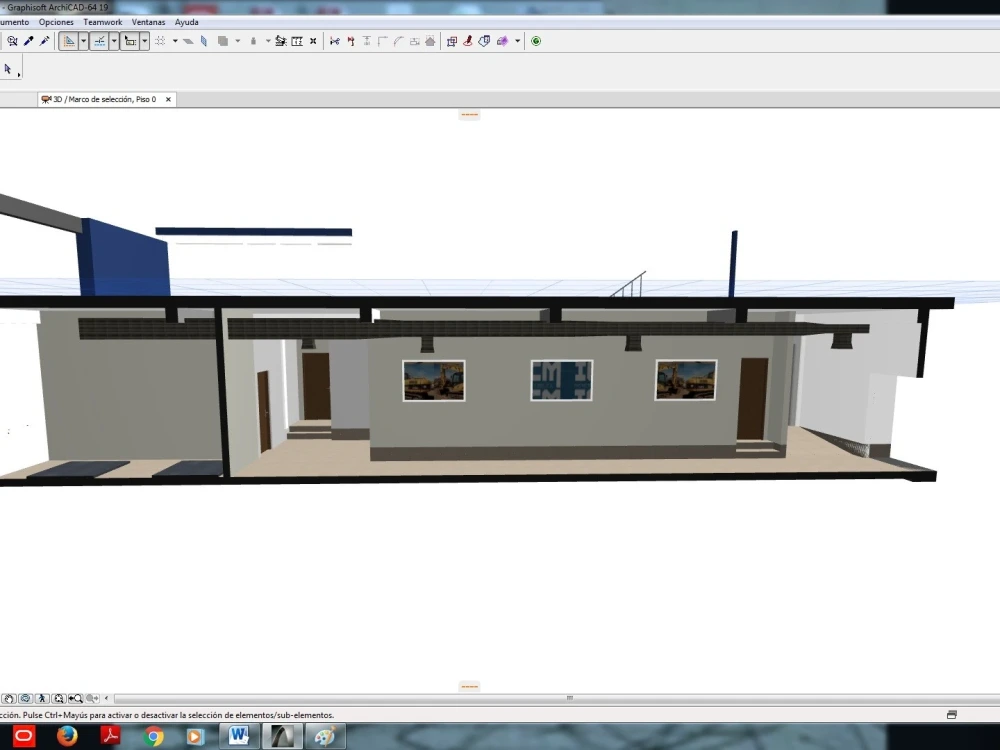The width and height of the screenshot is (1000, 750).
Task: Select the Arrow pointer tool
Action: [x=8, y=68]
